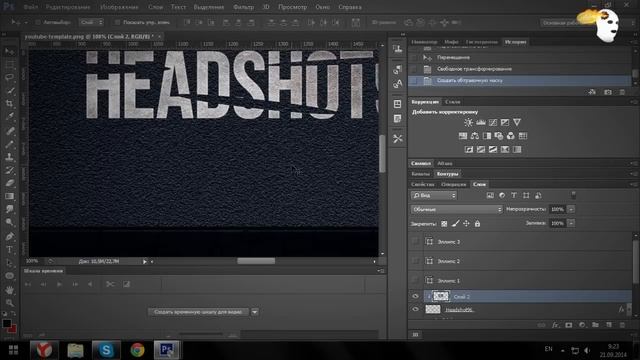Select the Pen tool
The width and height of the screenshot is (640, 360).
(x=10, y=236)
